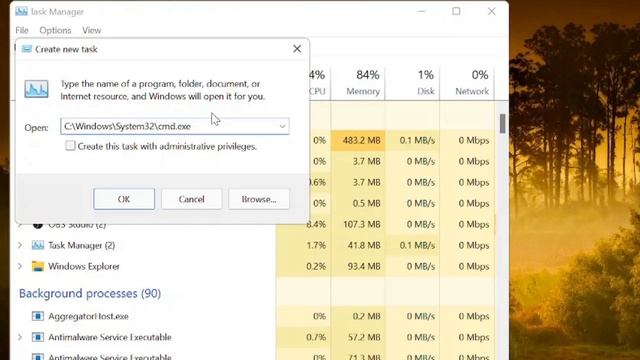640x360 pixels.
Task: Select the Windows Explorer process name
Action: tap(84, 266)
